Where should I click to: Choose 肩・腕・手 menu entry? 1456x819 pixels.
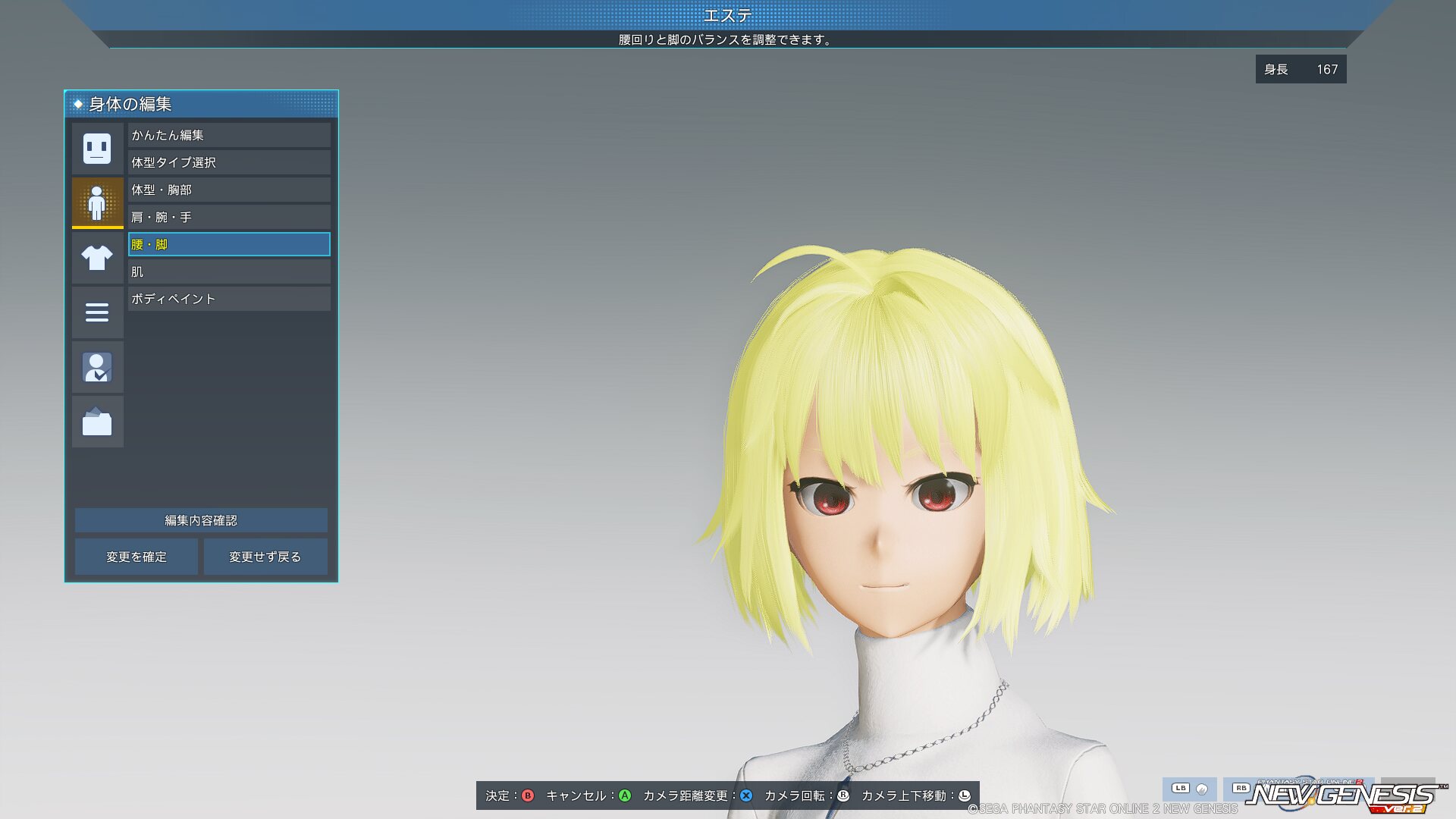[x=229, y=217]
